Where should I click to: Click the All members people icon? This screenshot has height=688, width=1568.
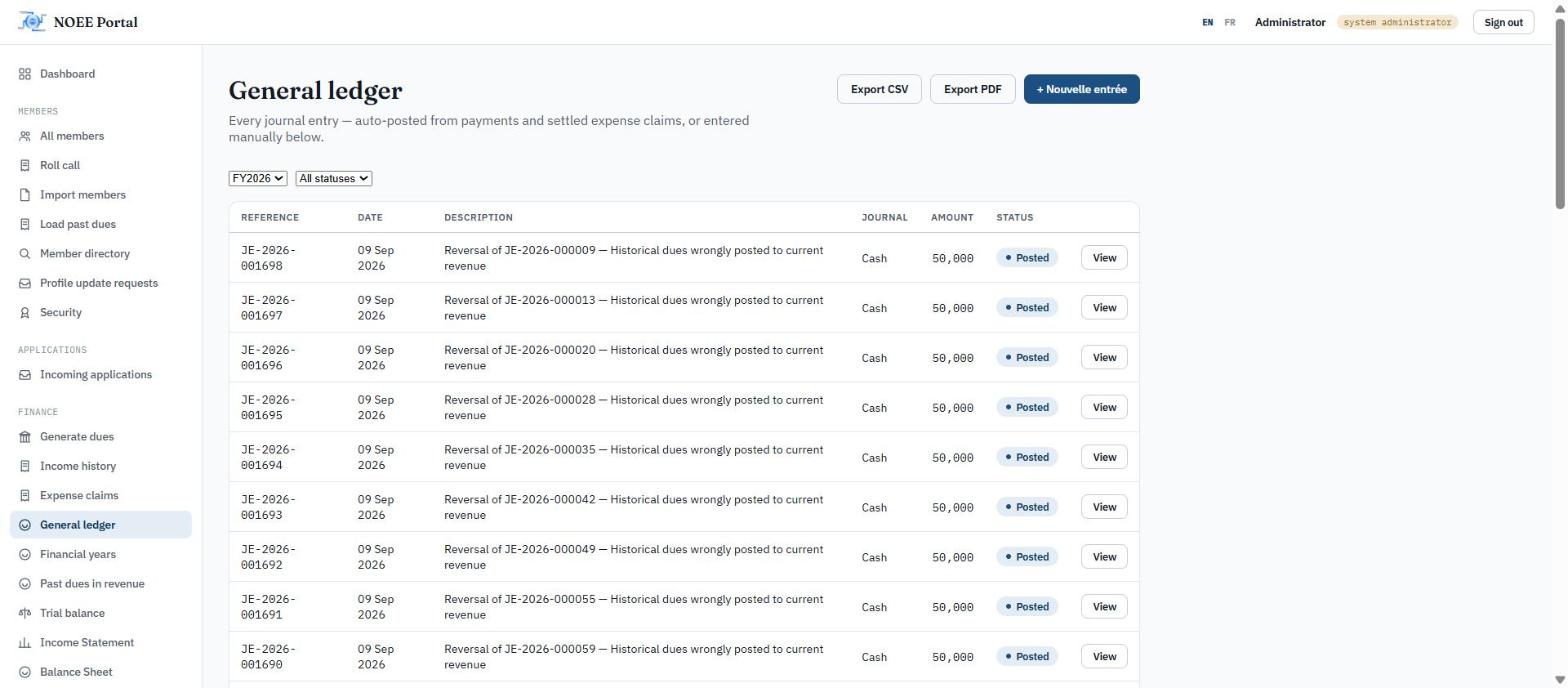click(x=25, y=136)
